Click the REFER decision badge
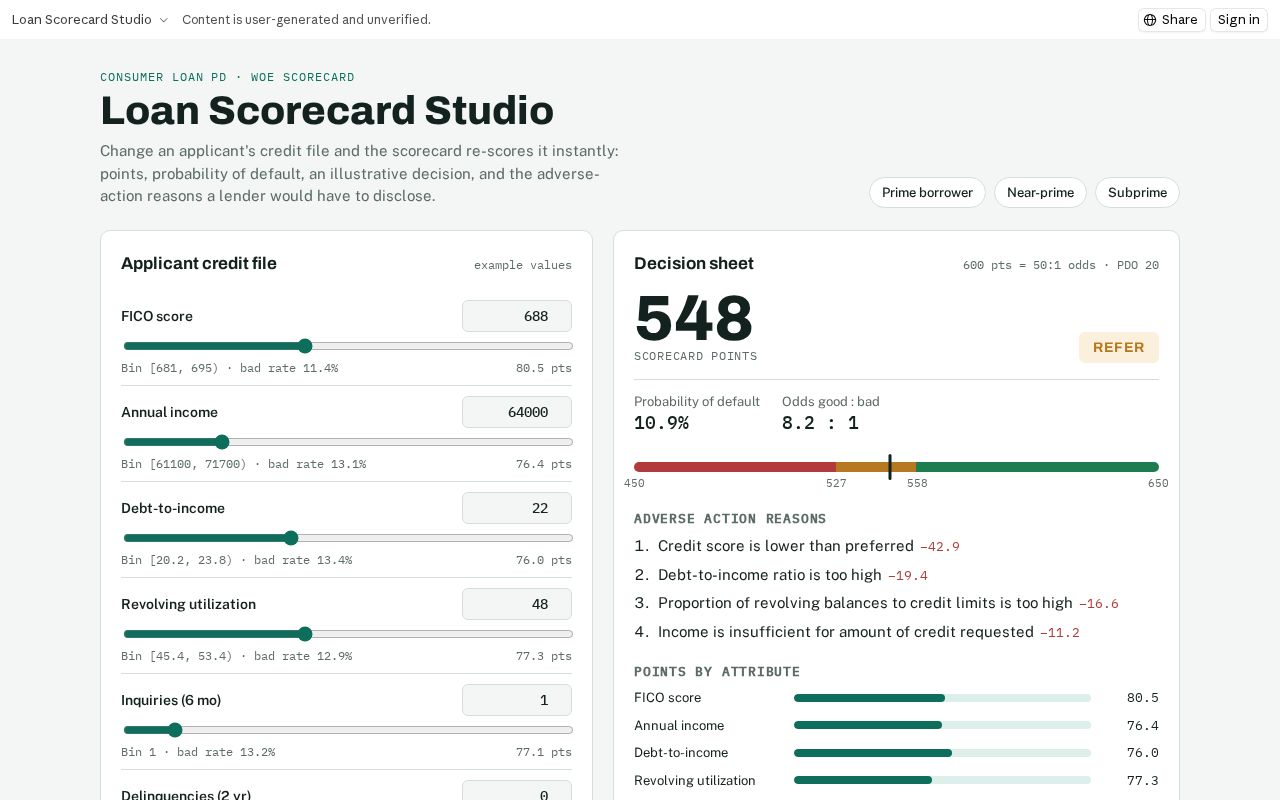The height and width of the screenshot is (800, 1280). pyautogui.click(x=1118, y=347)
